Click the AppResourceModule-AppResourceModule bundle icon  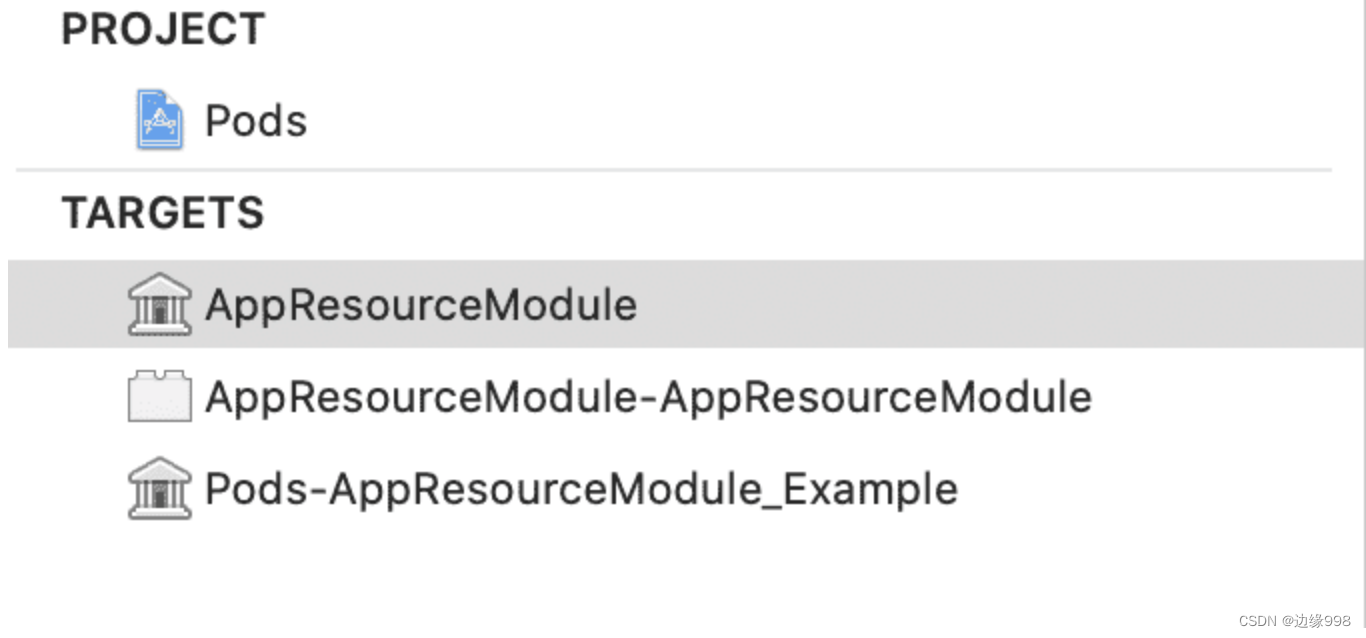(x=159, y=397)
